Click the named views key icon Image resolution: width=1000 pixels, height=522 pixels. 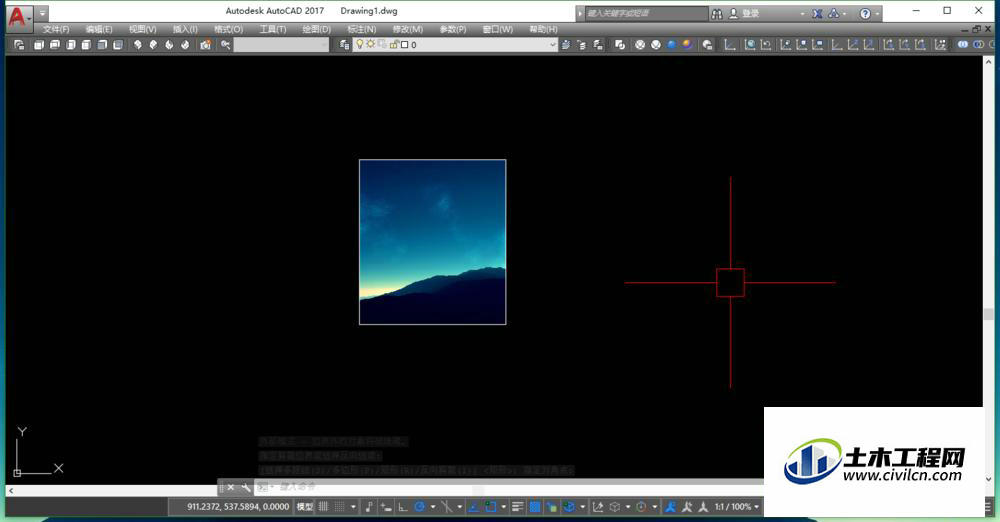pos(224,45)
